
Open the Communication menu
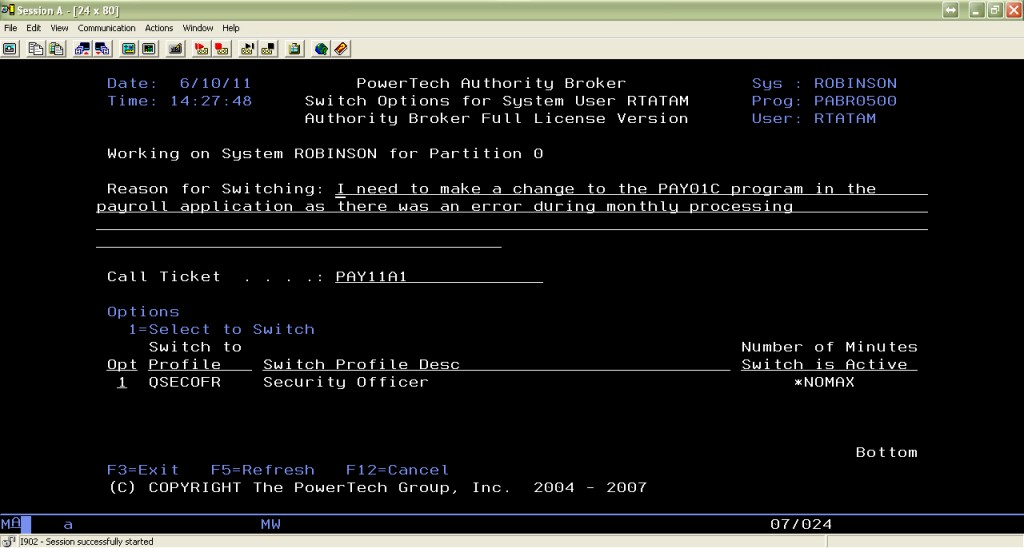pyautogui.click(x=106, y=28)
